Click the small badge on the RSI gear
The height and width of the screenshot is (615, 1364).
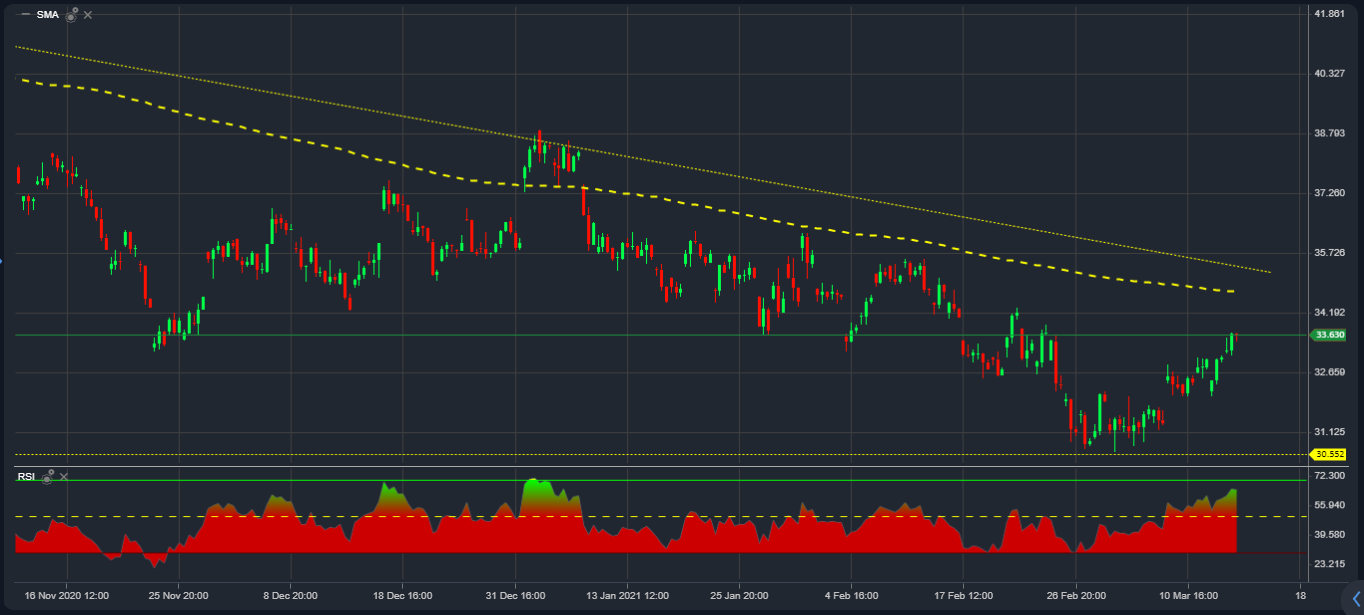[51, 472]
